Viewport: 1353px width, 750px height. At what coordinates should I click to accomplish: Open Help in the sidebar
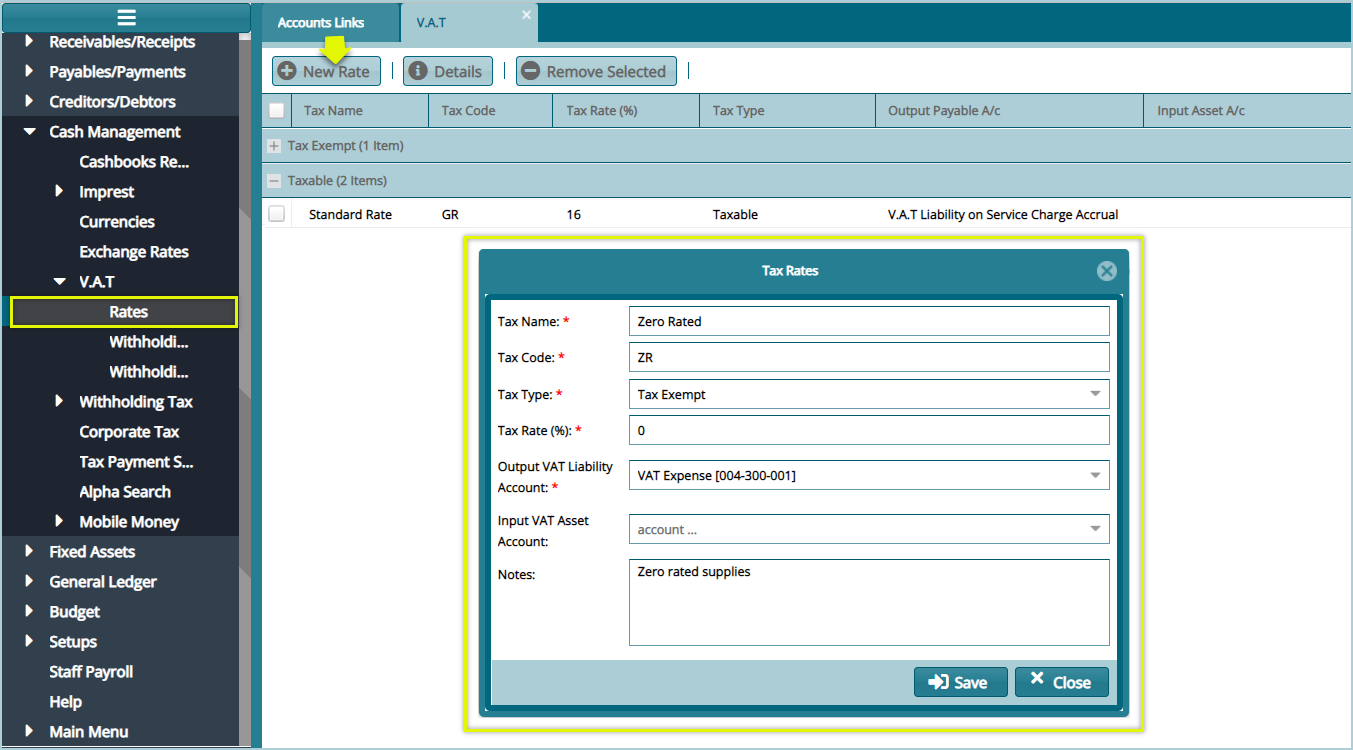click(x=65, y=702)
